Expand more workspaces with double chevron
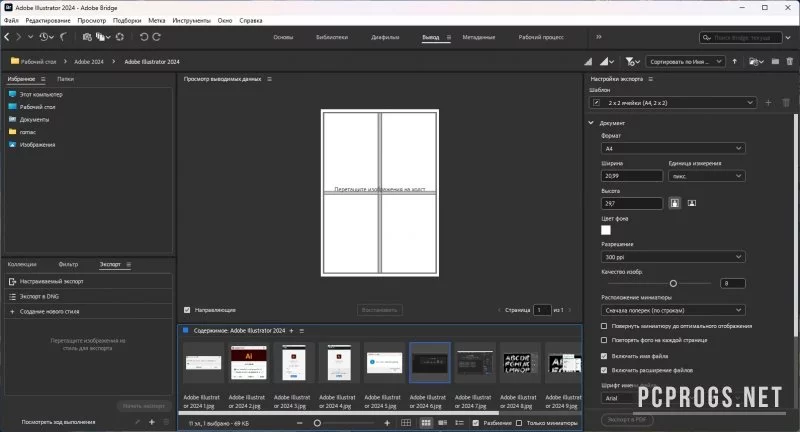This screenshot has width=800, height=432. (x=599, y=37)
